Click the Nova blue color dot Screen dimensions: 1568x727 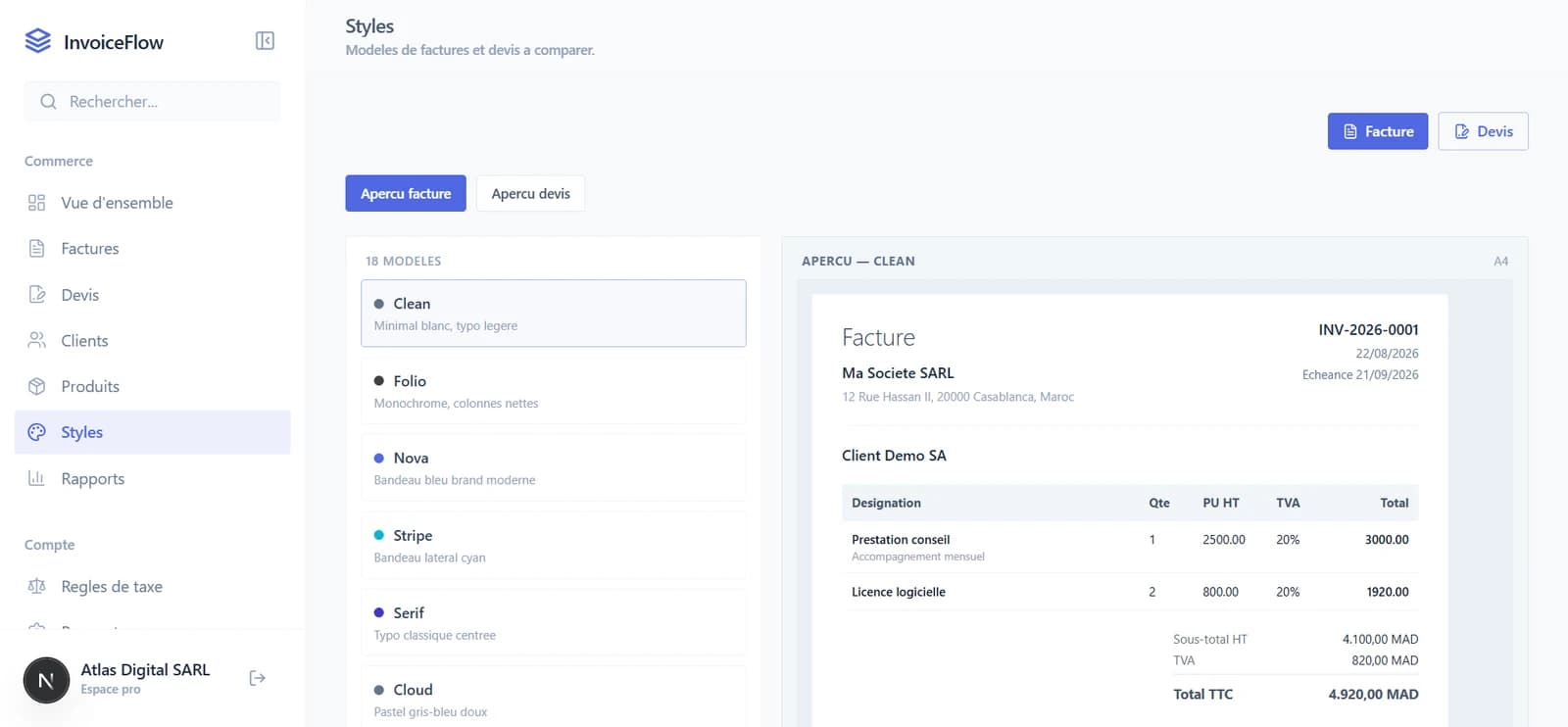379,459
